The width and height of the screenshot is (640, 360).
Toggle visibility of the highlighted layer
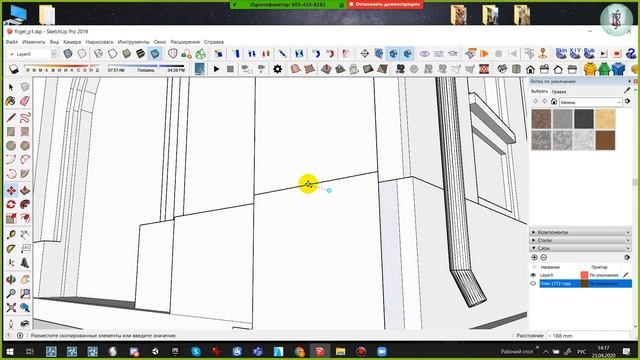(x=533, y=283)
